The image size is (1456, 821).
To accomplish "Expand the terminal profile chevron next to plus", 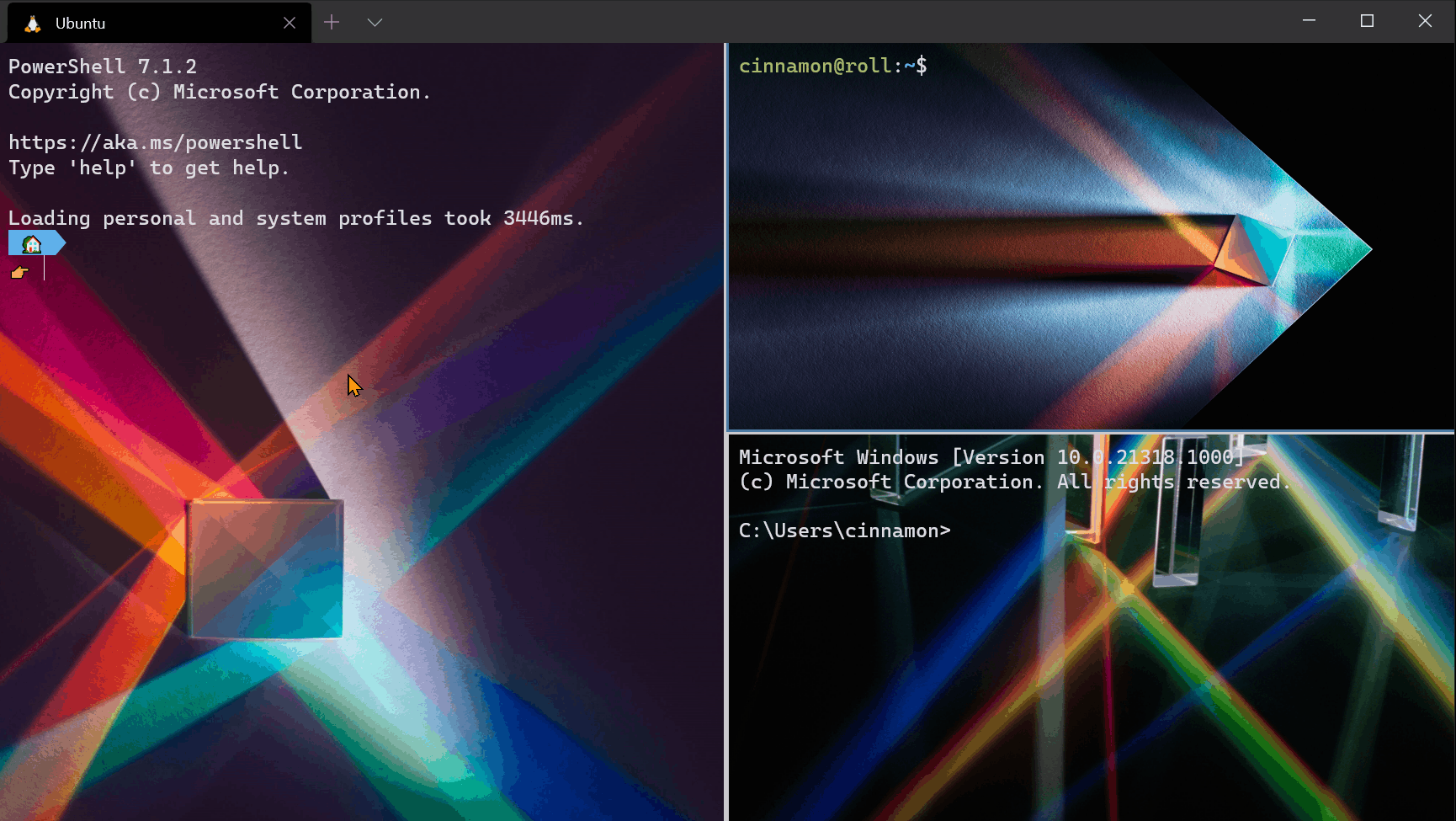I will [x=375, y=23].
